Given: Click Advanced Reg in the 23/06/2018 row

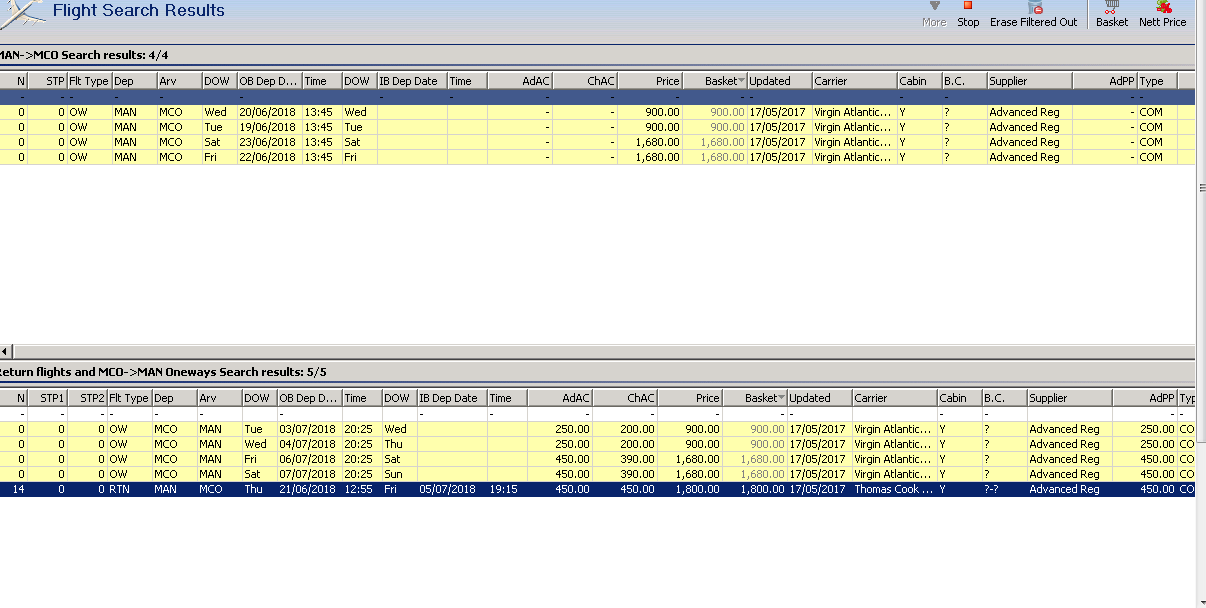Looking at the screenshot, I should [1029, 142].
